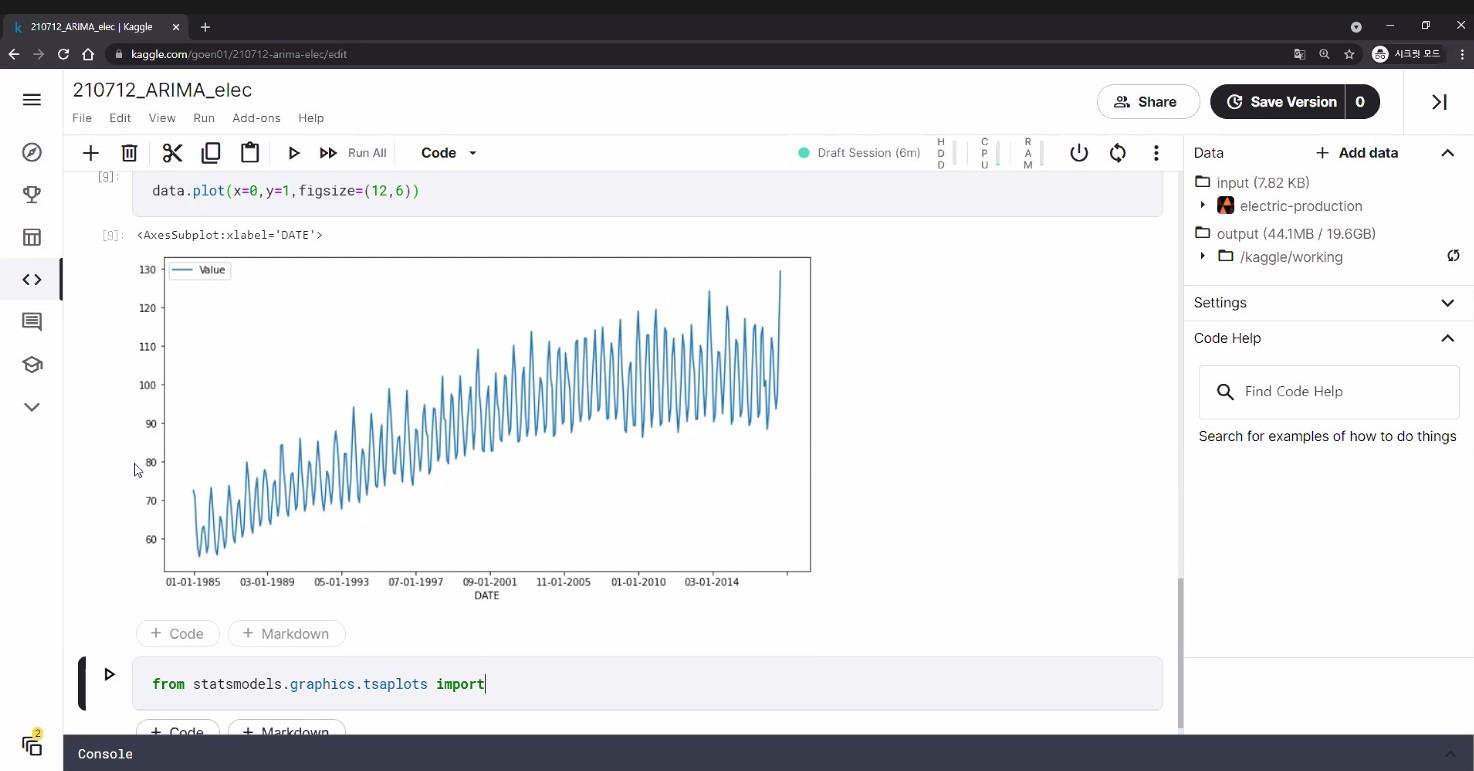The width and height of the screenshot is (1474, 771).
Task: Click notebook title 210712_ARIMA_elec
Action: tap(162, 90)
